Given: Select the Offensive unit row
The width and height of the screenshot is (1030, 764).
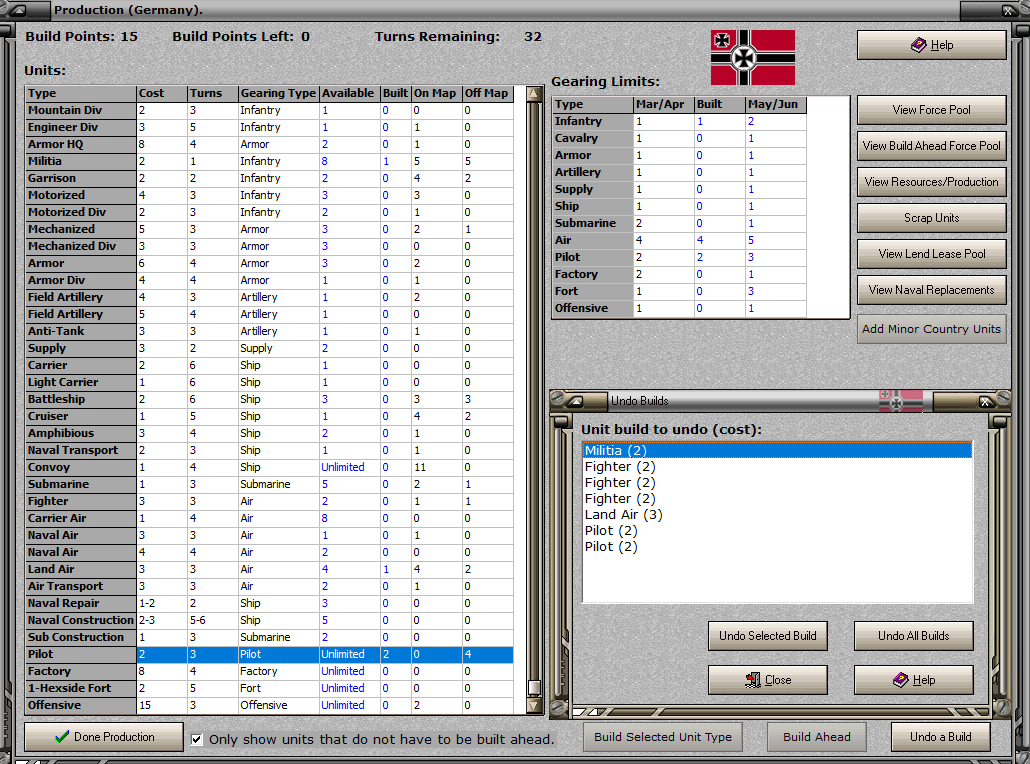Looking at the screenshot, I should point(269,706).
